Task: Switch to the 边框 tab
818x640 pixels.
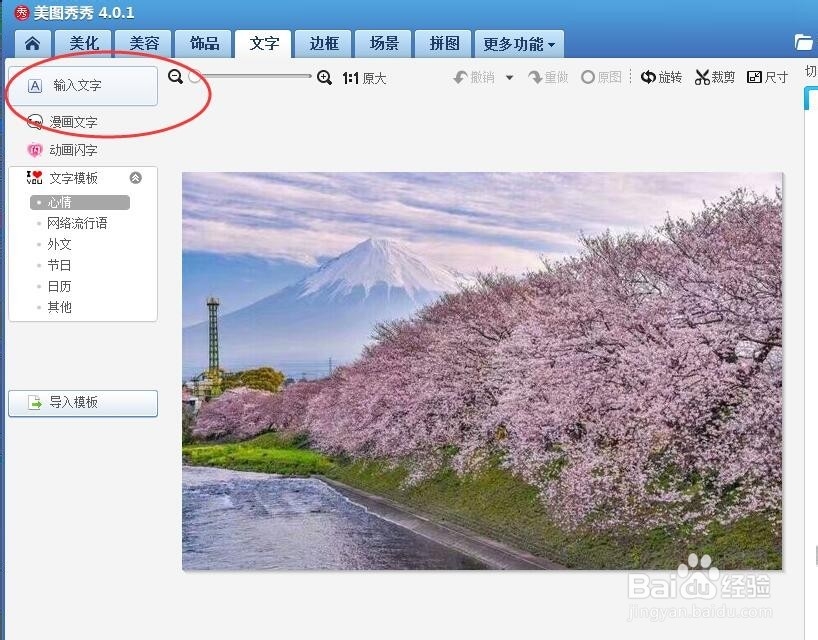Action: pos(322,43)
